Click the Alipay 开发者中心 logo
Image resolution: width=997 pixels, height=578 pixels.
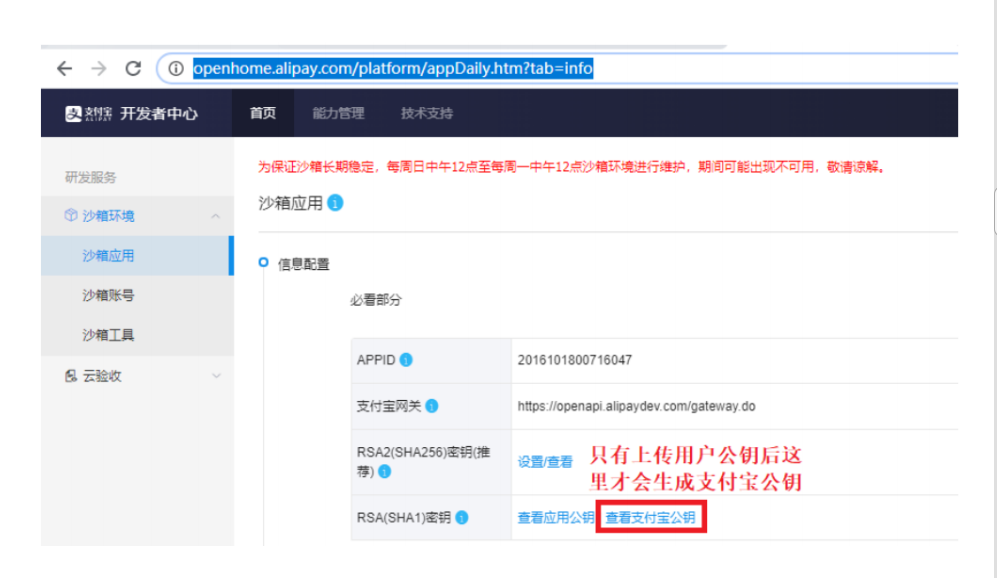(x=132, y=113)
